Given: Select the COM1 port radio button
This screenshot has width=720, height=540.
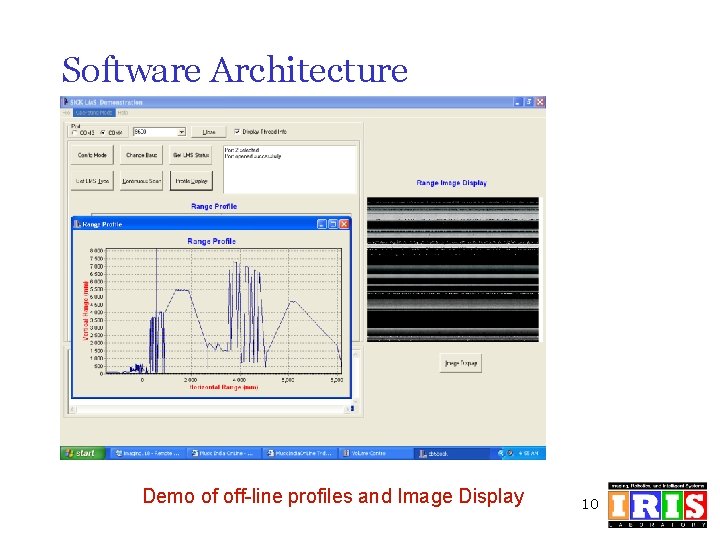Looking at the screenshot, I should 75,133.
